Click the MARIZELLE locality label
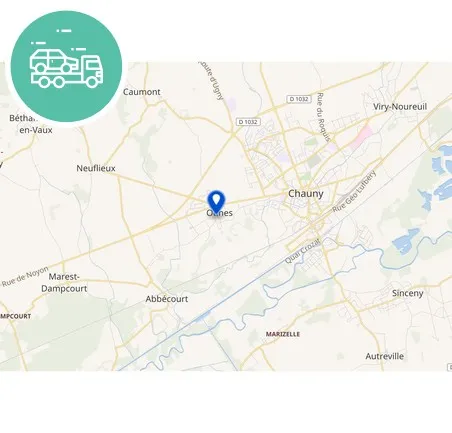Screen dimensions: 452x433 pos(283,334)
